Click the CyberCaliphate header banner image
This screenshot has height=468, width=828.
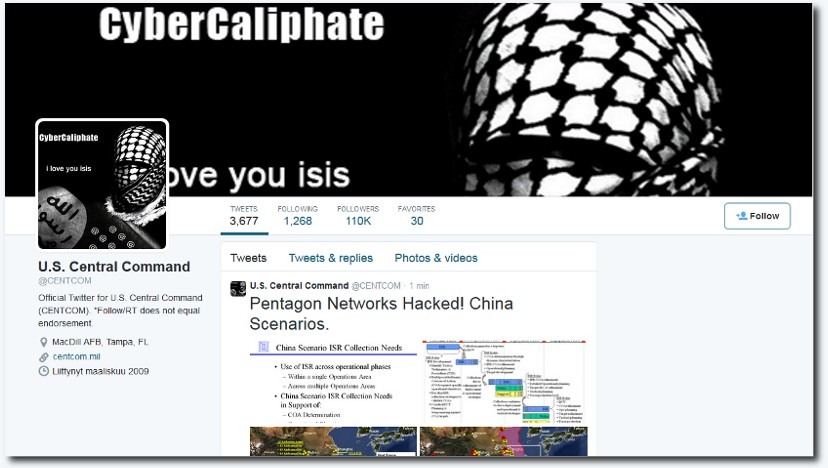408,99
